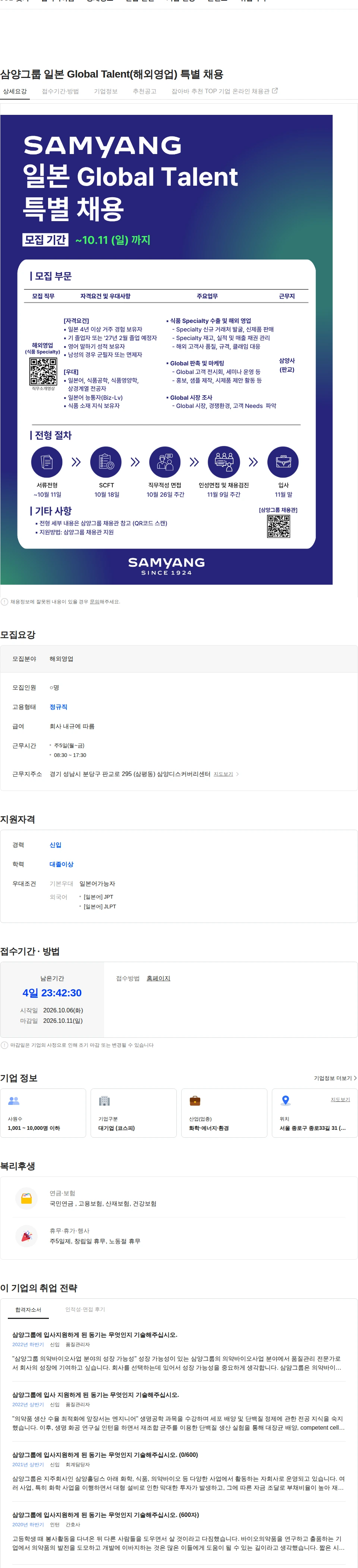Click the 4일 23:42:30 remaining time countdown
This screenshot has width=358, height=1568.
point(52,993)
